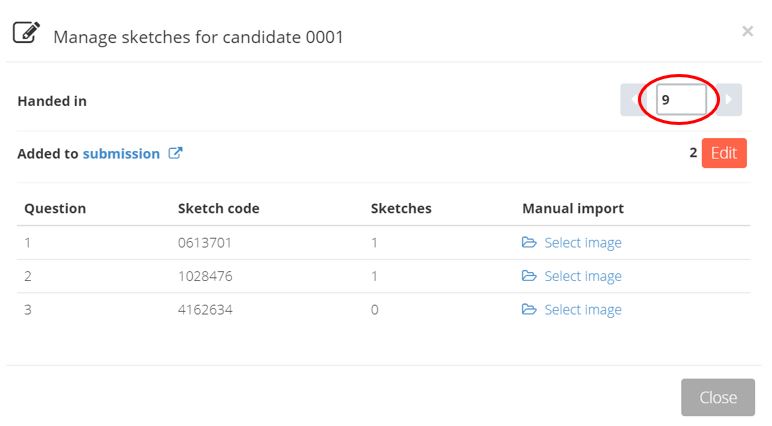Click folder icon for question 3 import
772x426 pixels.
pyautogui.click(x=529, y=309)
